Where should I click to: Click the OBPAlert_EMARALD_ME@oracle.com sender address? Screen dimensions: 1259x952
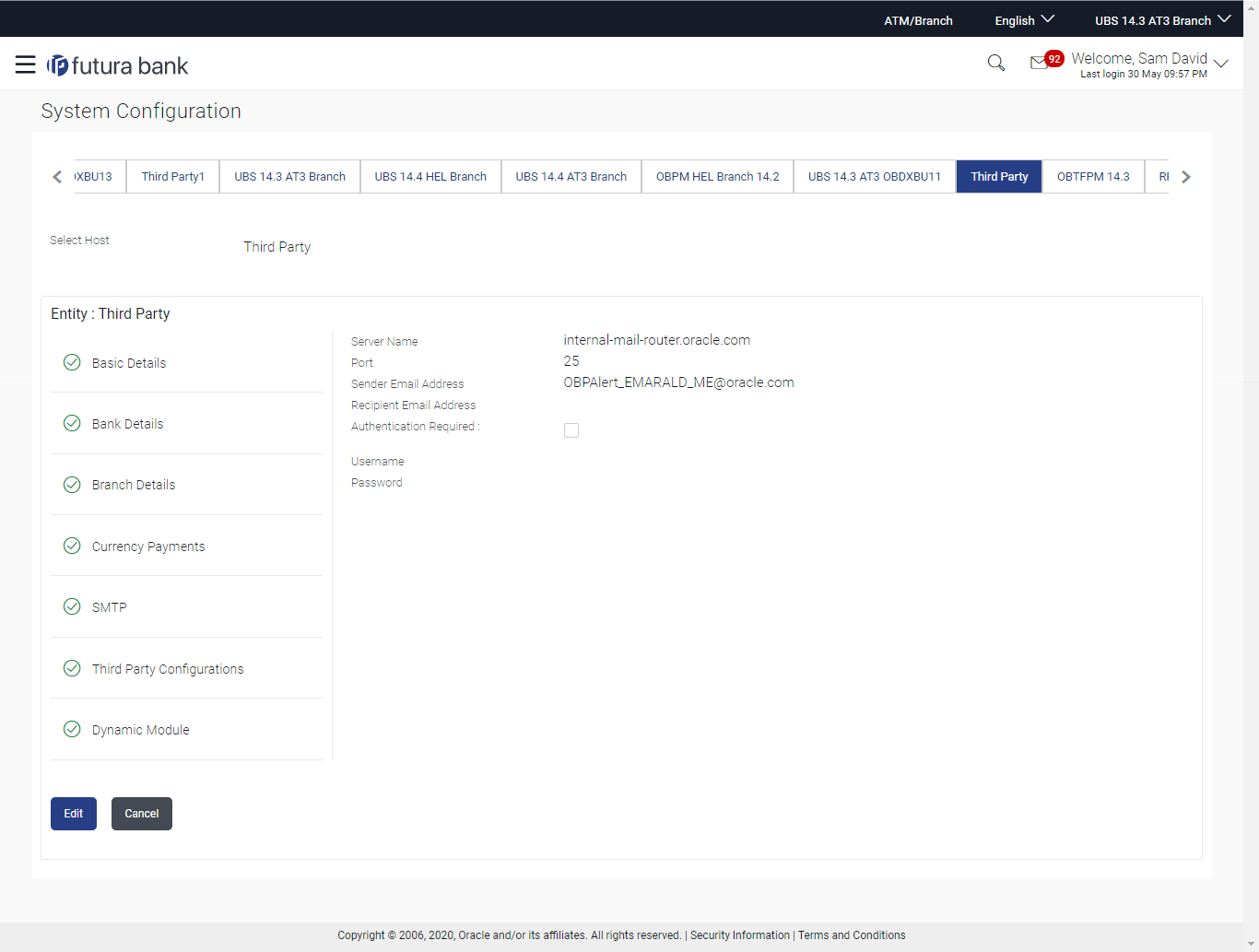pos(678,382)
